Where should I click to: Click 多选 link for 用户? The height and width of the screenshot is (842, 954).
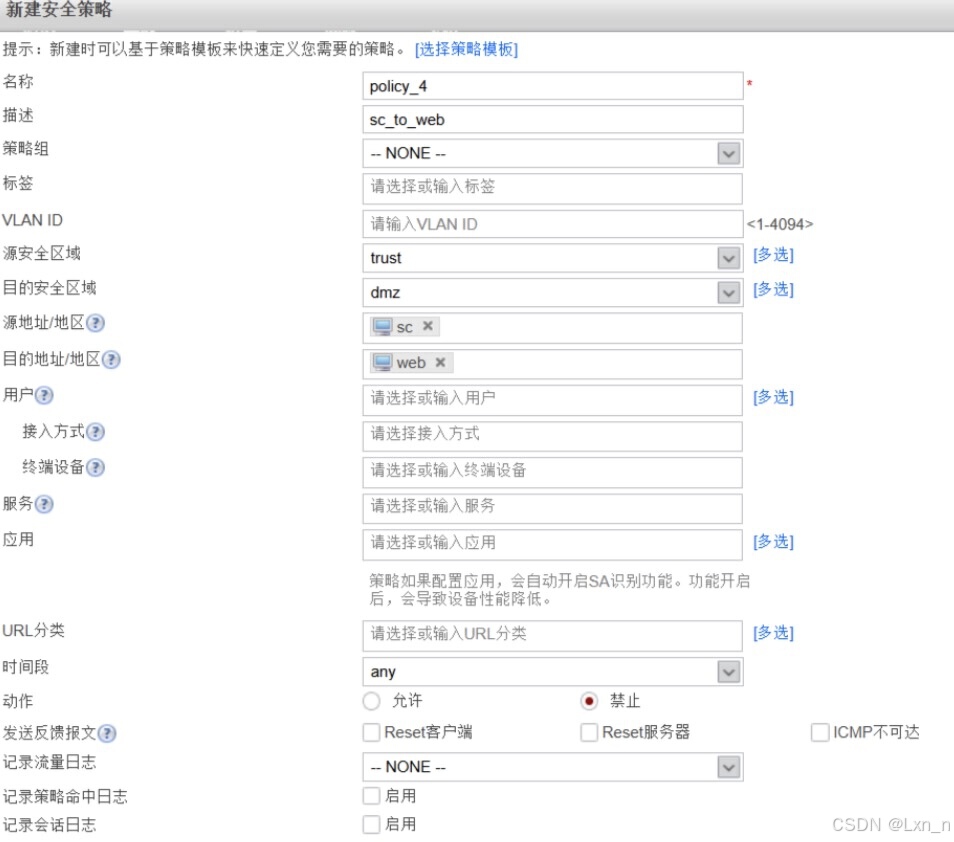click(773, 397)
